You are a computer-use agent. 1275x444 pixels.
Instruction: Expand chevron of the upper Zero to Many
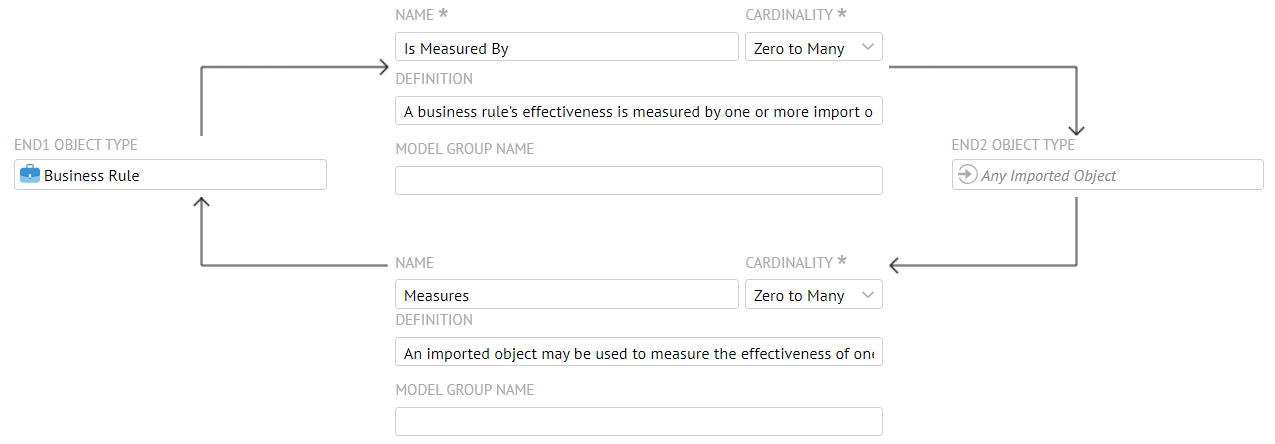point(867,47)
